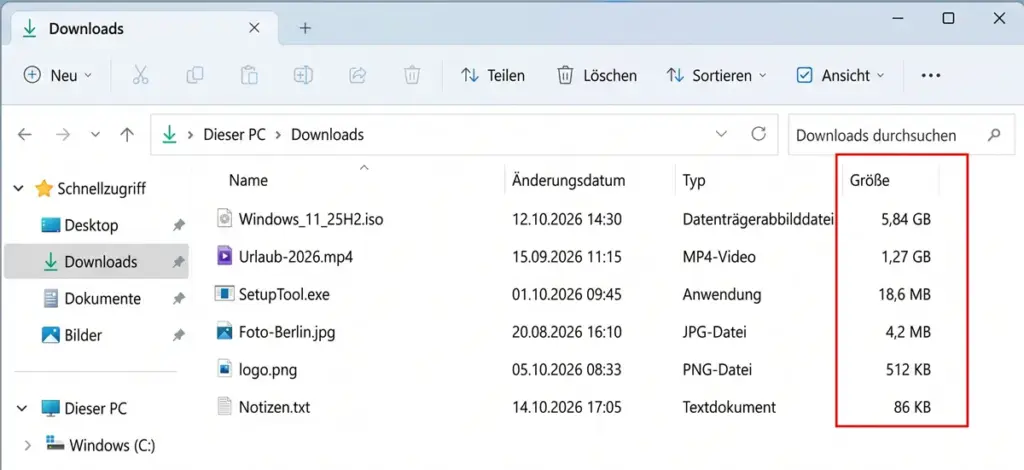Click the Paste clipboard icon
Screen dimensions: 1024x470
point(249,76)
